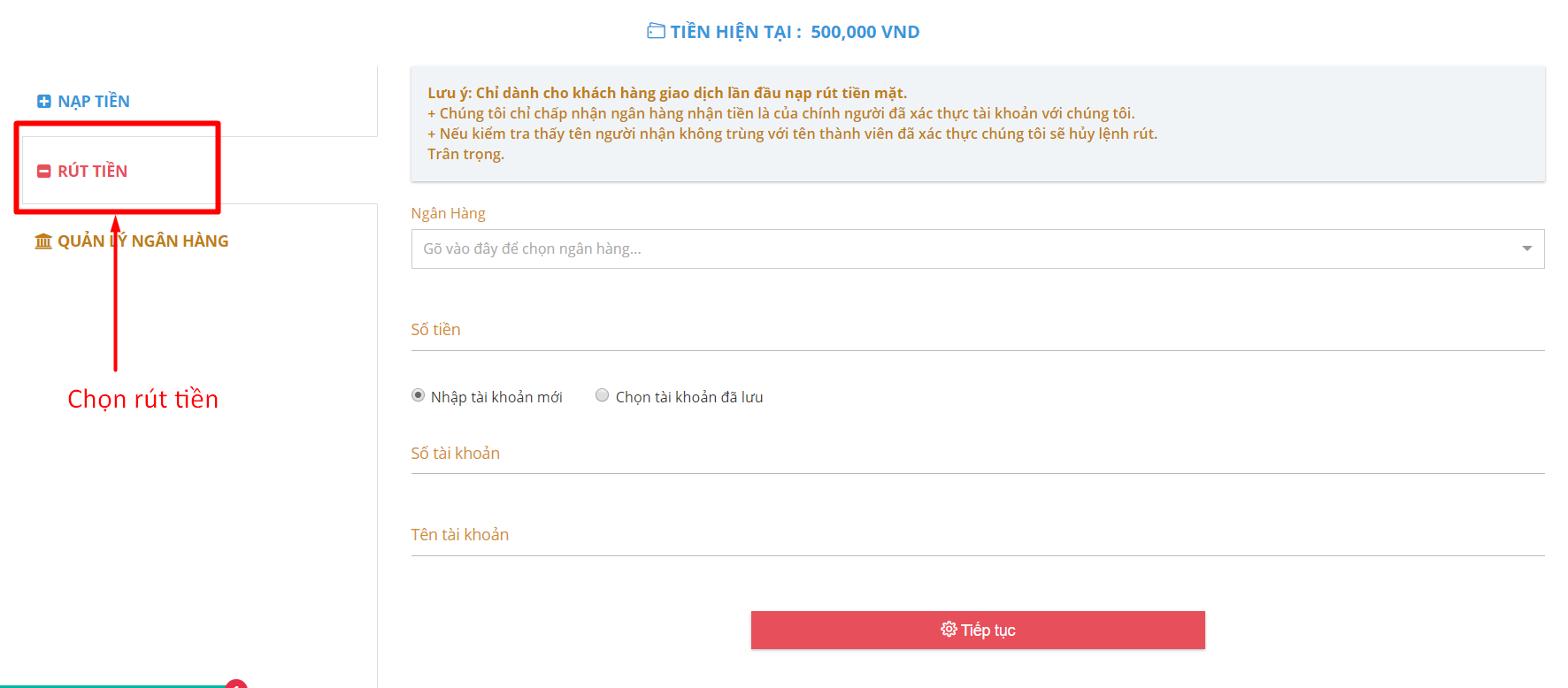Viewport: 1568px width, 688px height.
Task: Focus the Số tiền input field
Action: (x=978, y=331)
